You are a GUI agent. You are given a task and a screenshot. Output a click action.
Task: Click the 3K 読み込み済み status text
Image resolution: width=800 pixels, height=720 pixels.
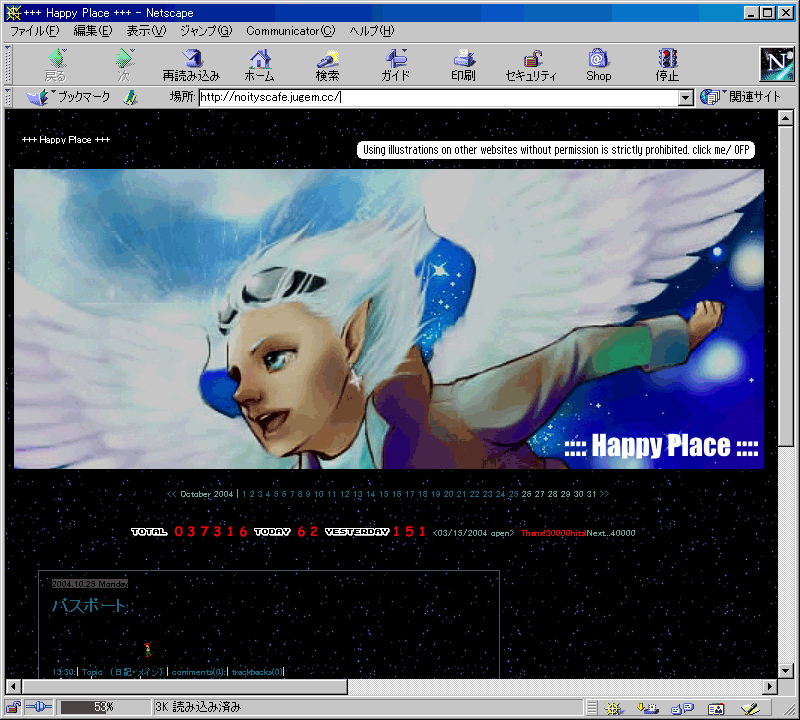click(198, 707)
